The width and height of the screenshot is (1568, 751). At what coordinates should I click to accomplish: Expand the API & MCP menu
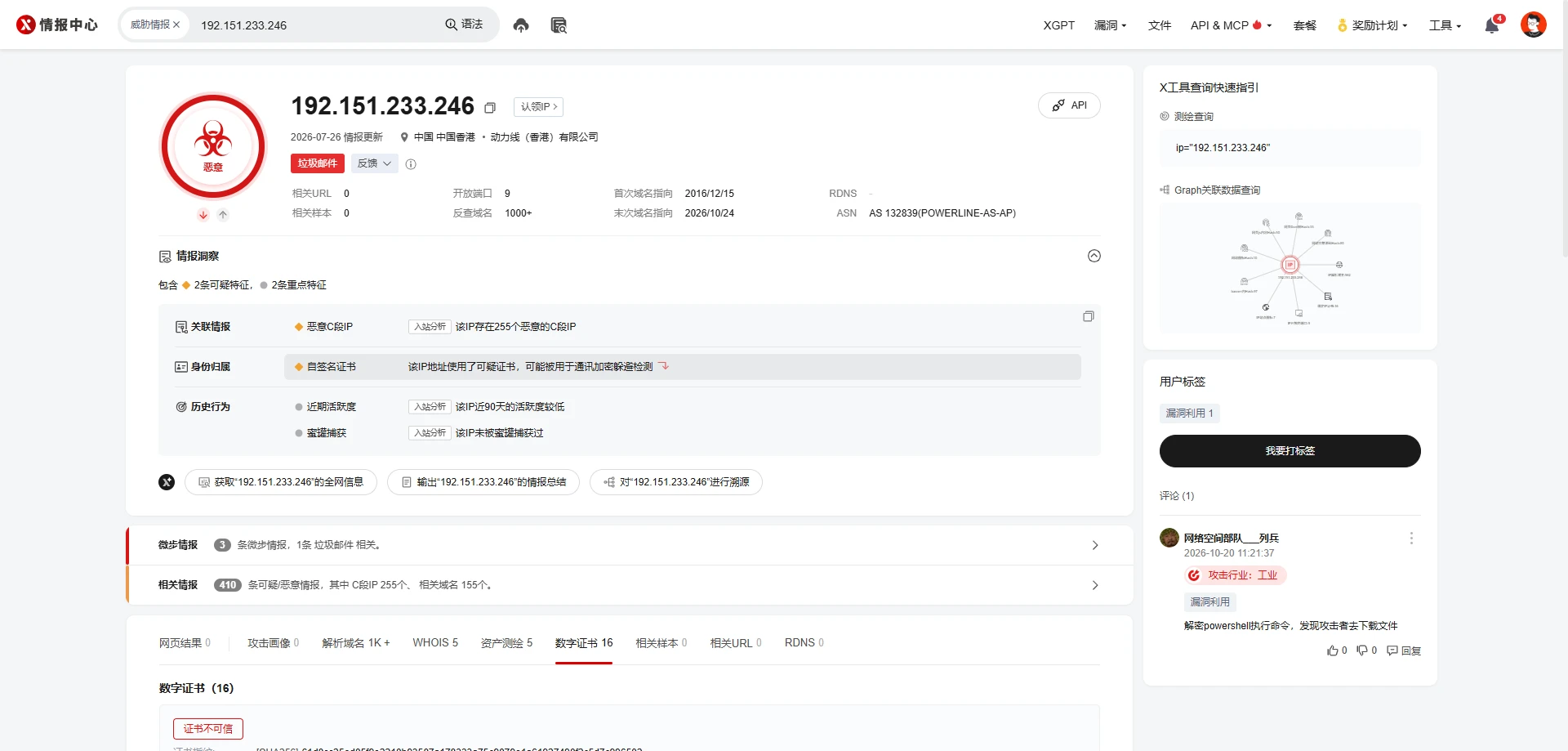1231,25
